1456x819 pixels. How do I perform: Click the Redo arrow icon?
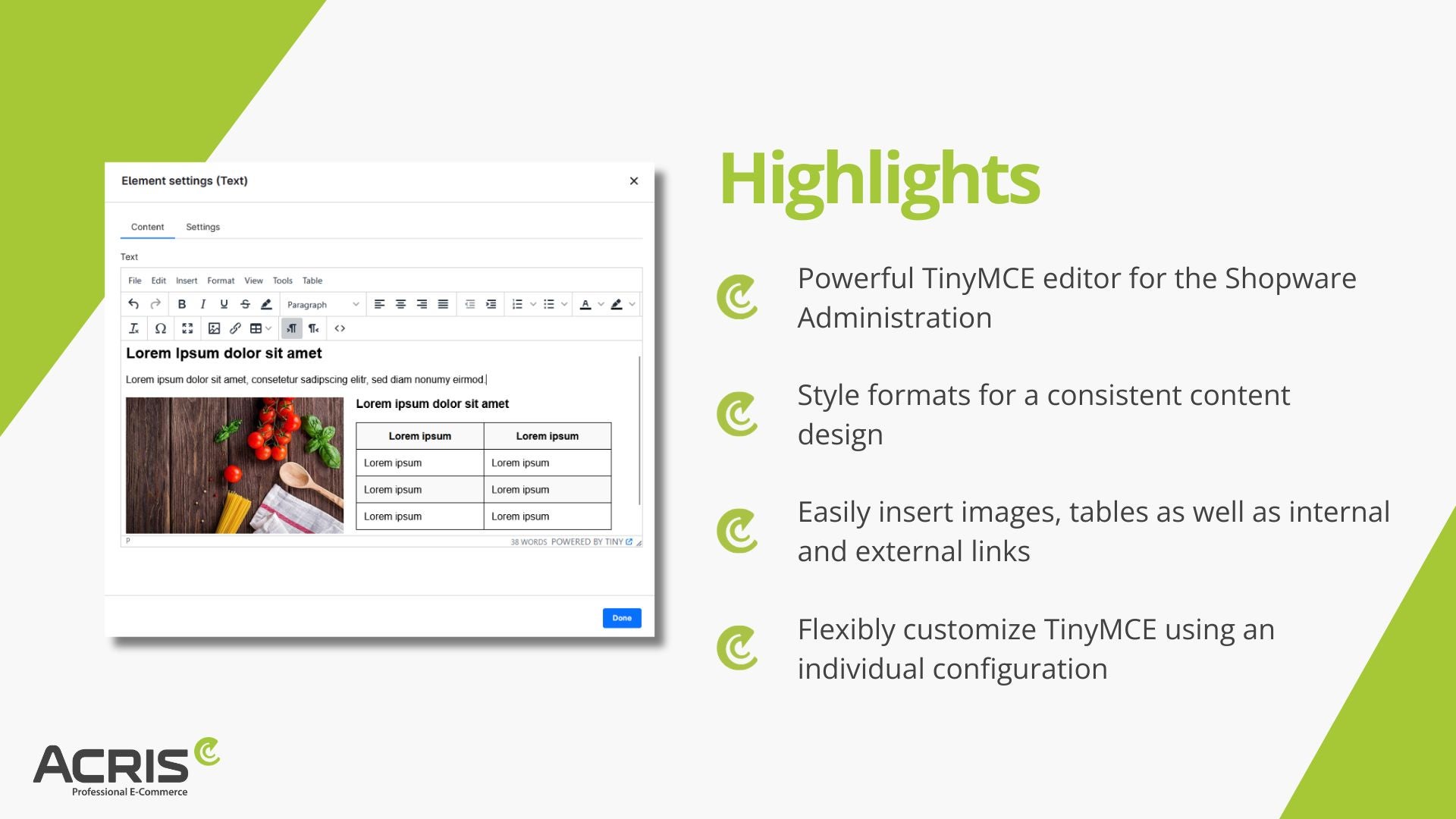click(155, 304)
